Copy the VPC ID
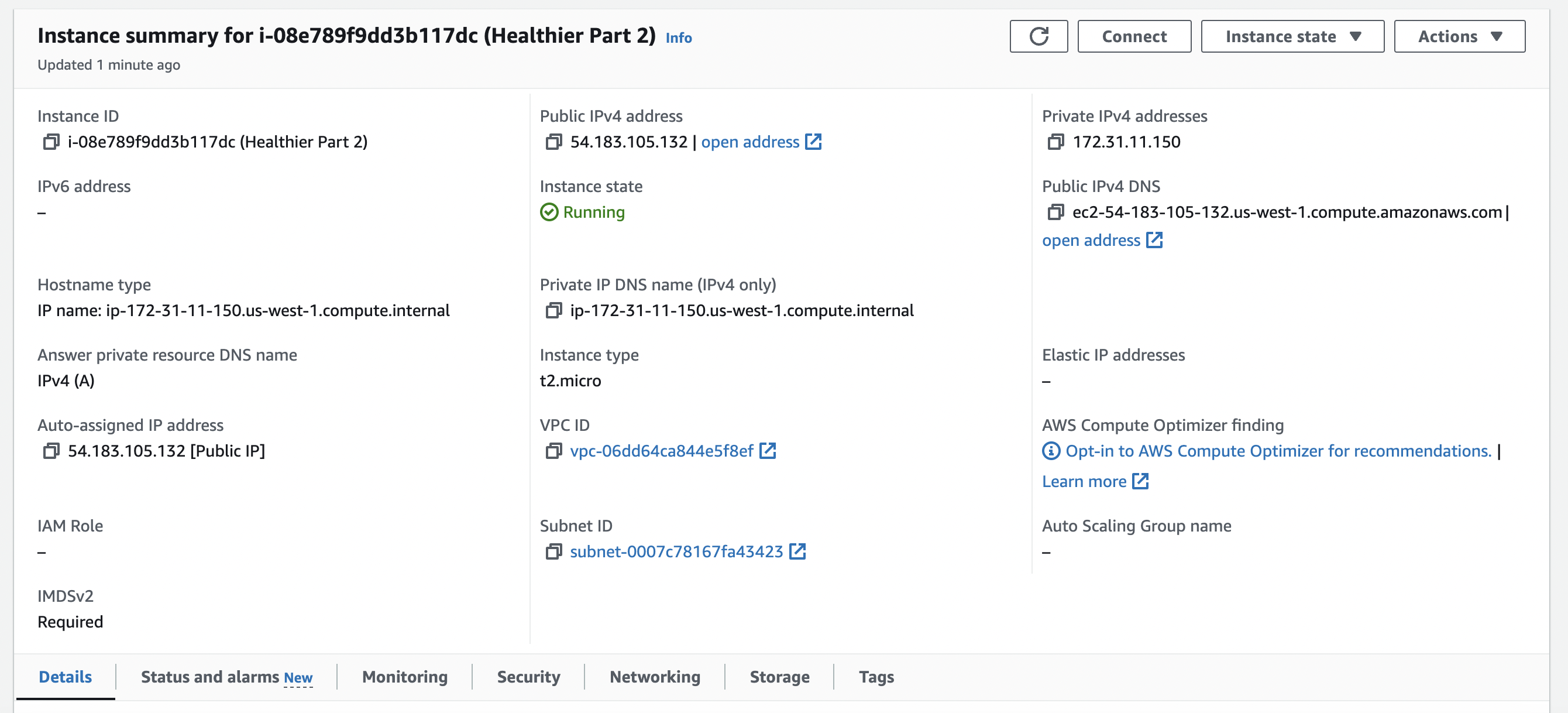Screen dimensions: 1568x713 pyautogui.click(x=553, y=451)
